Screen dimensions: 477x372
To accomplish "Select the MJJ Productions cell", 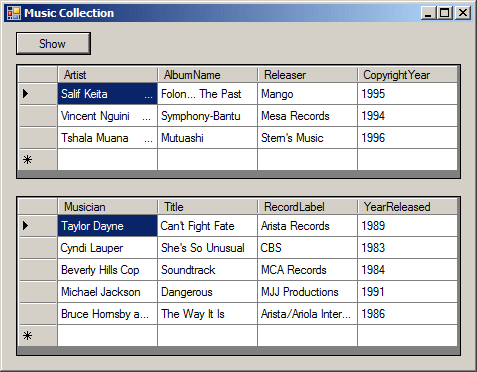I will tap(307, 292).
